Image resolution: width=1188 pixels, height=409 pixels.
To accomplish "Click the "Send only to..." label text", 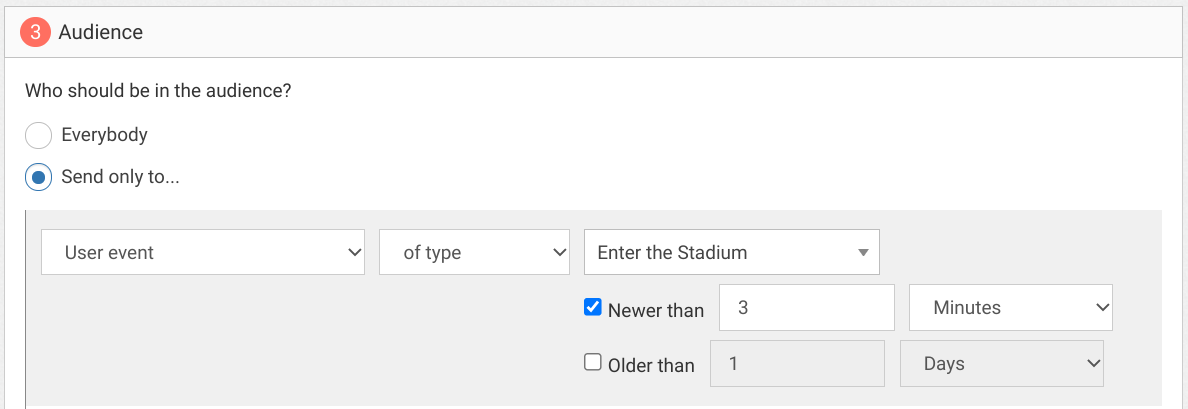I will pos(120,177).
